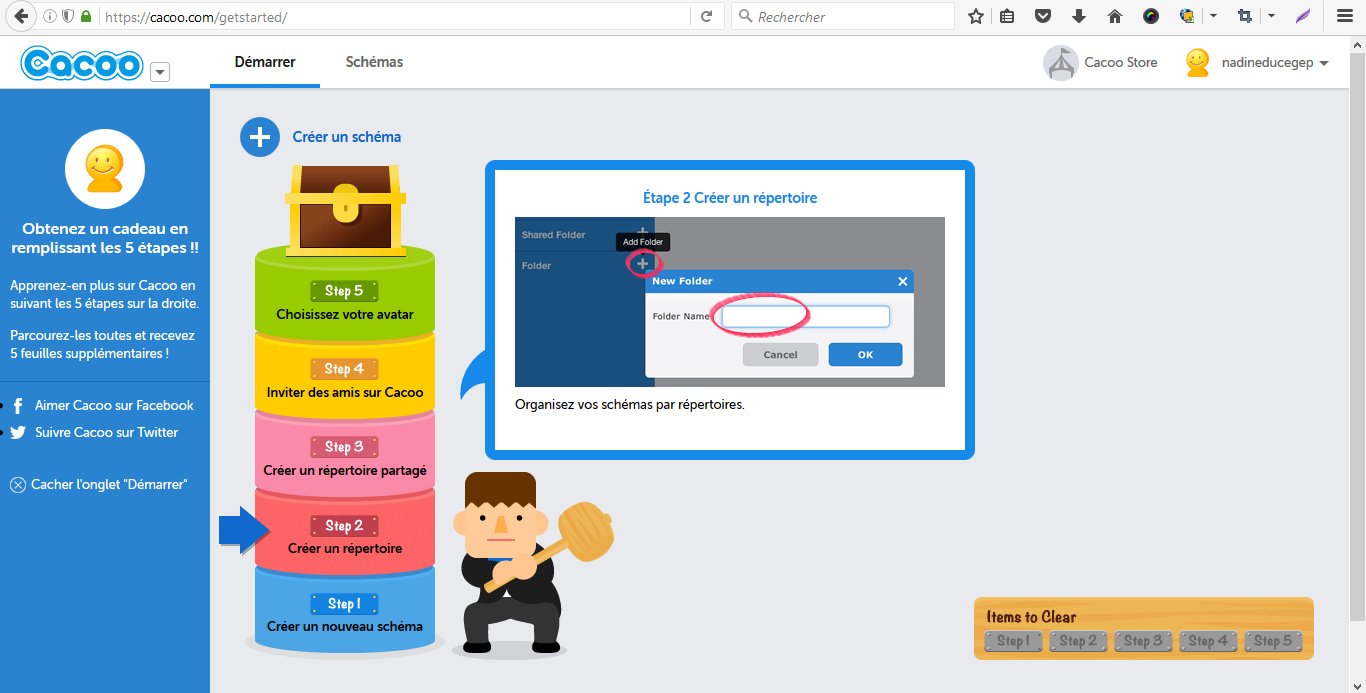Click Step 3 badge in Items to Clear
This screenshot has width=1366, height=693.
1143,641
